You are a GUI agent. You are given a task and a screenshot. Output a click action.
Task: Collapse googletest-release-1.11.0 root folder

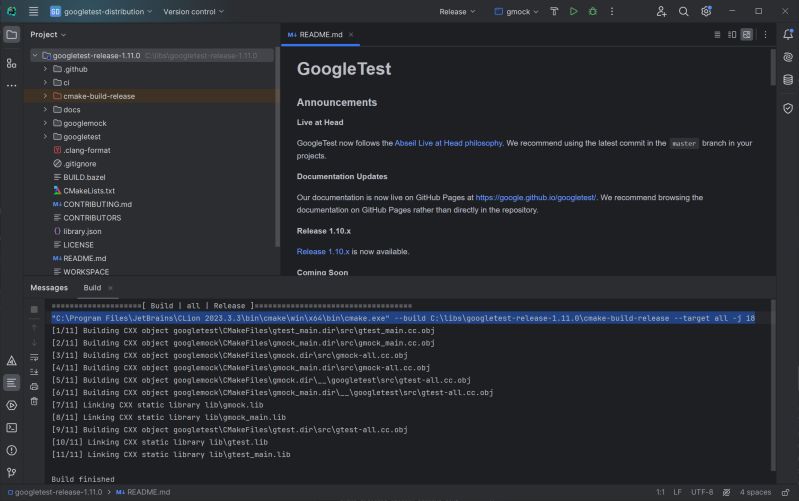(x=35, y=56)
